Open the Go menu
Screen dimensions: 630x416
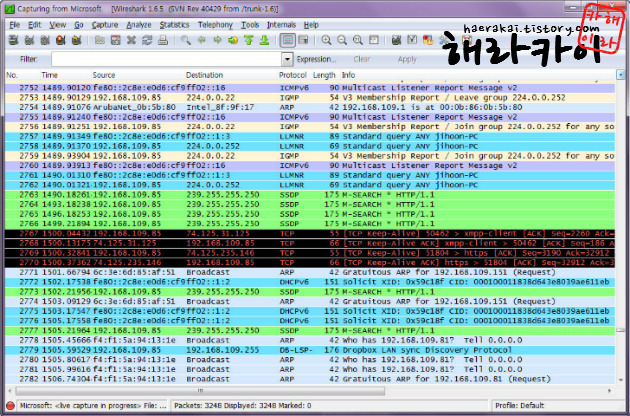coord(79,25)
